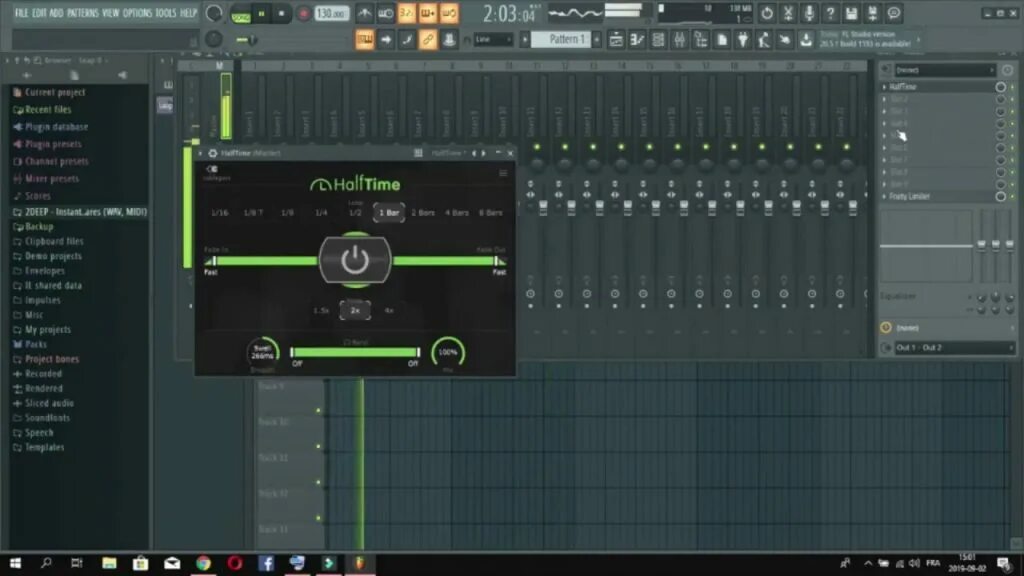Select 2 Bars loop length in HalfTime
This screenshot has height=576, width=1024.
[x=423, y=213]
